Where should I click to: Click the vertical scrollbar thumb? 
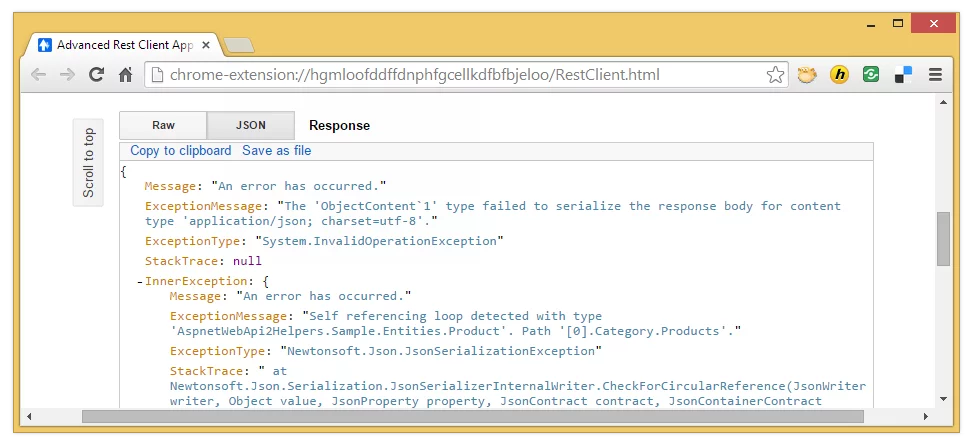tap(943, 239)
